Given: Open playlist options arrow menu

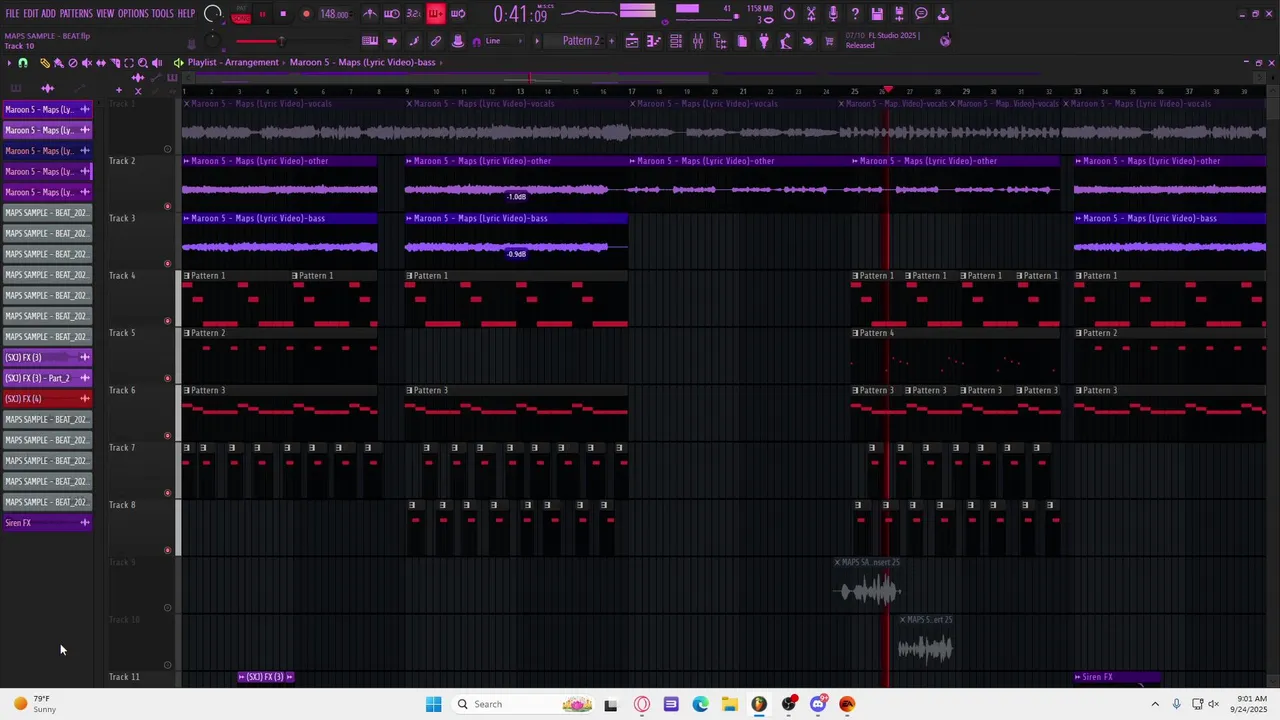Looking at the screenshot, I should 9,63.
